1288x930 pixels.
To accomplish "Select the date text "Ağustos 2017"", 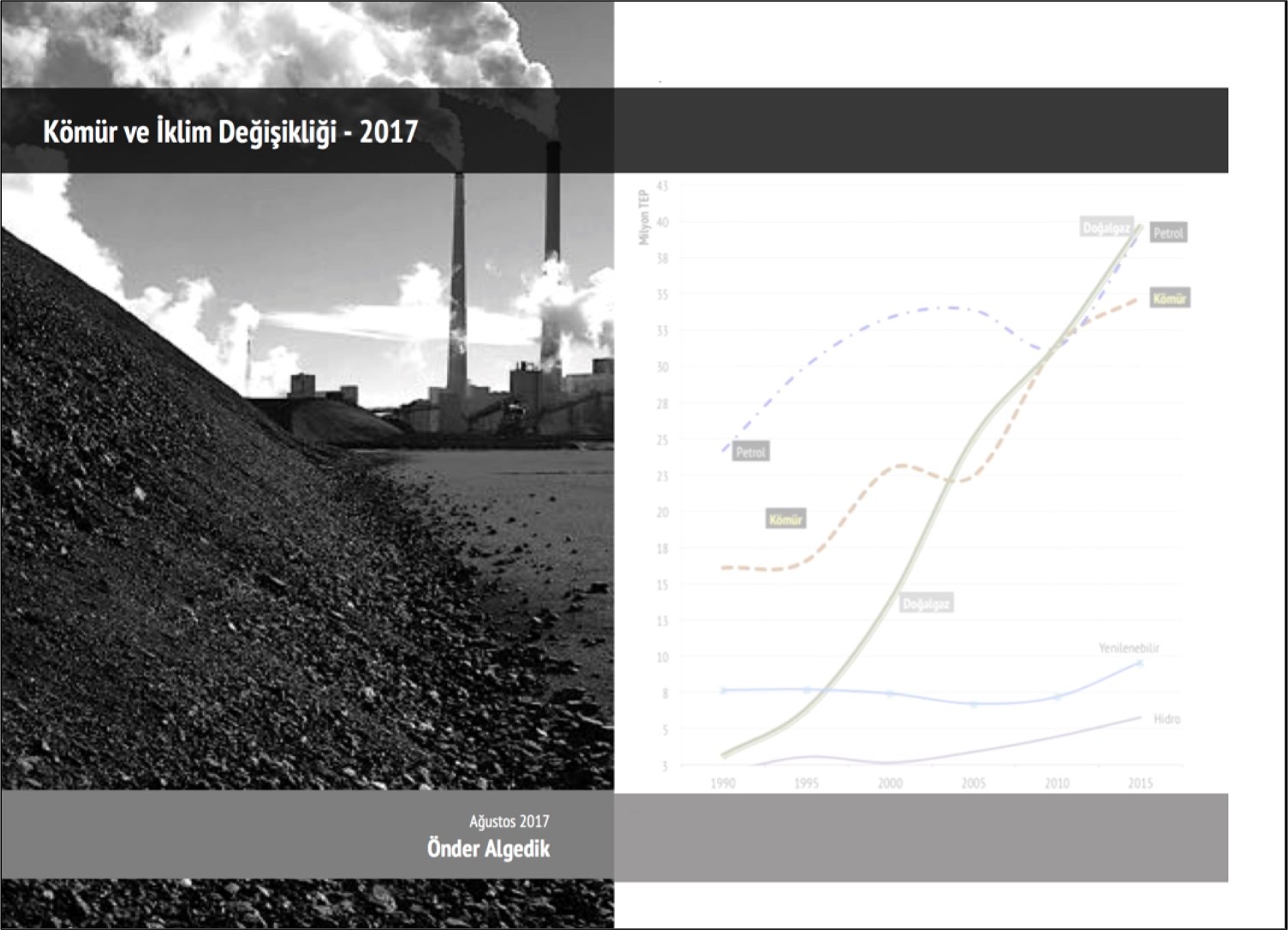I will [510, 821].
